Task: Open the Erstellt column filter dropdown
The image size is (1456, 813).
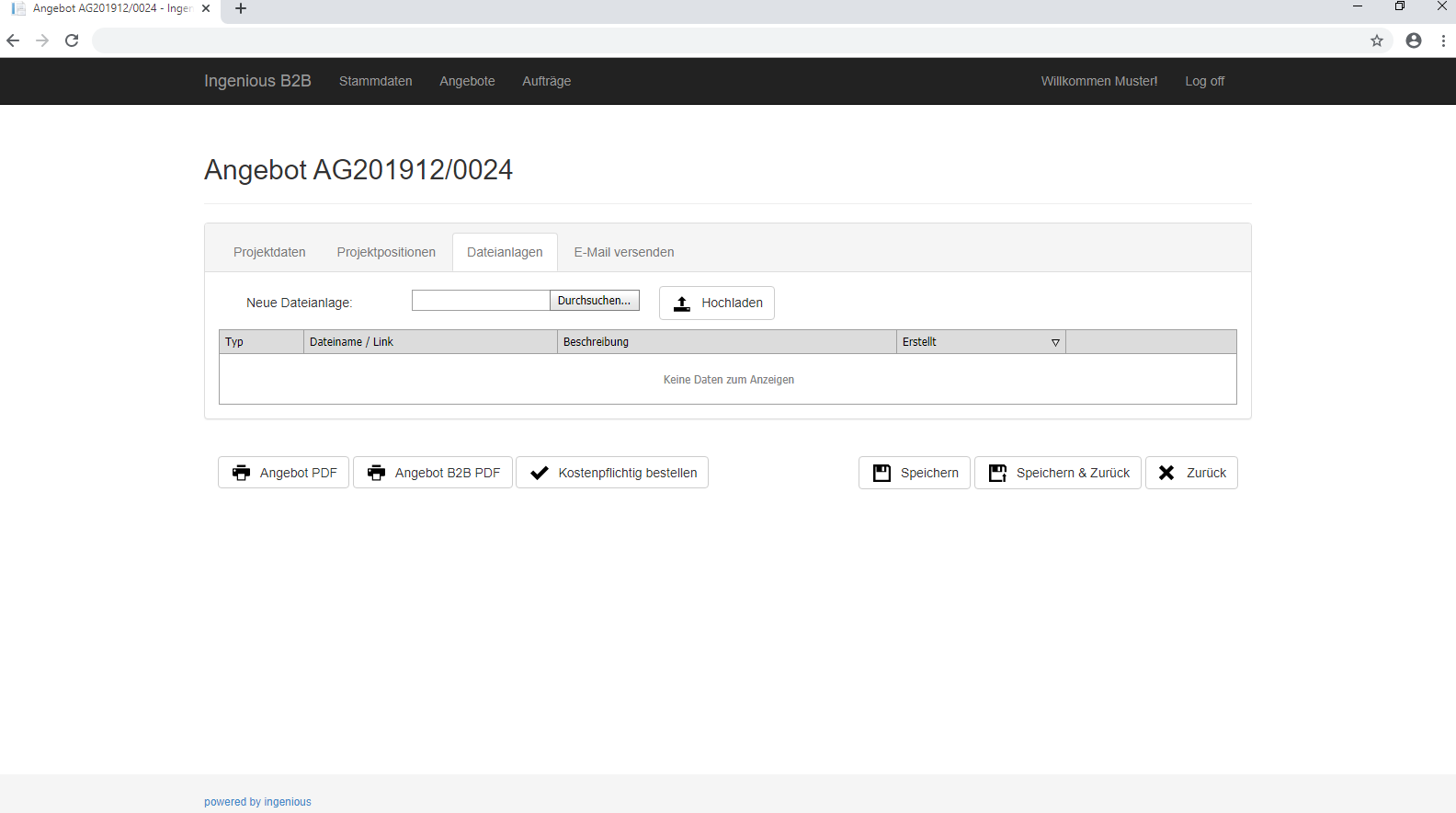Action: pyautogui.click(x=1055, y=342)
